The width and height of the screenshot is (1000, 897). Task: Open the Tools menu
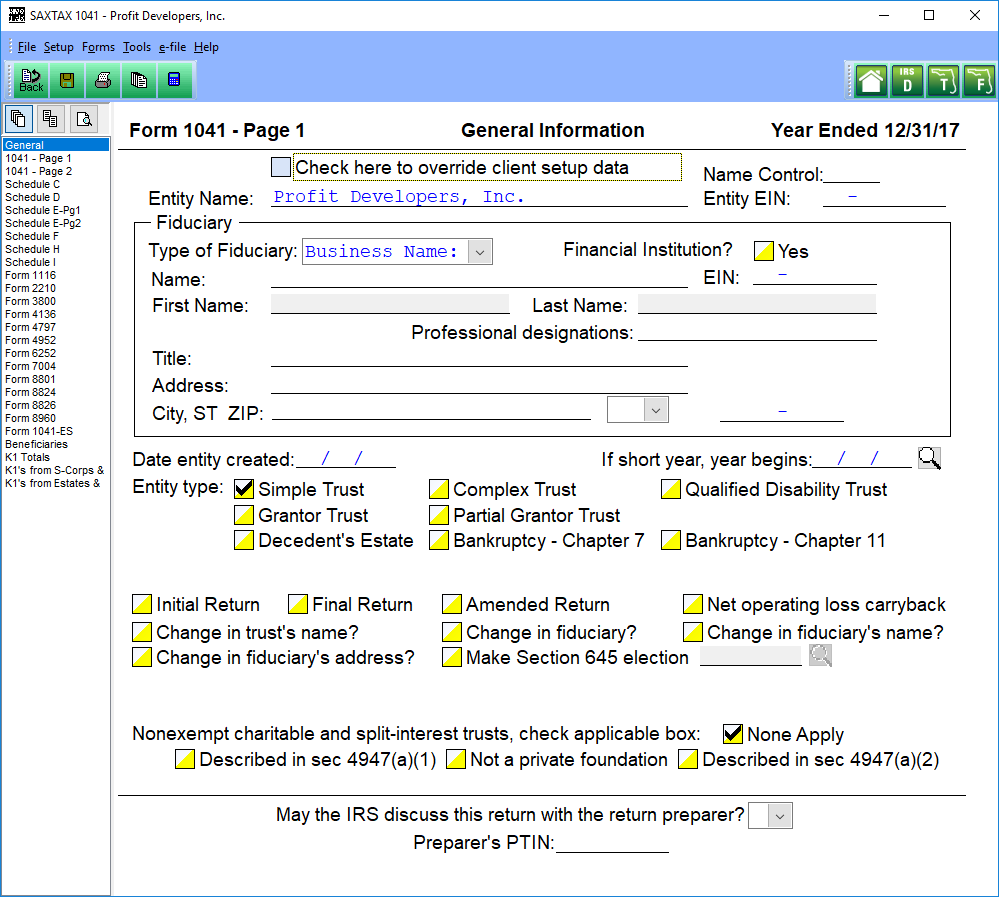coord(137,47)
